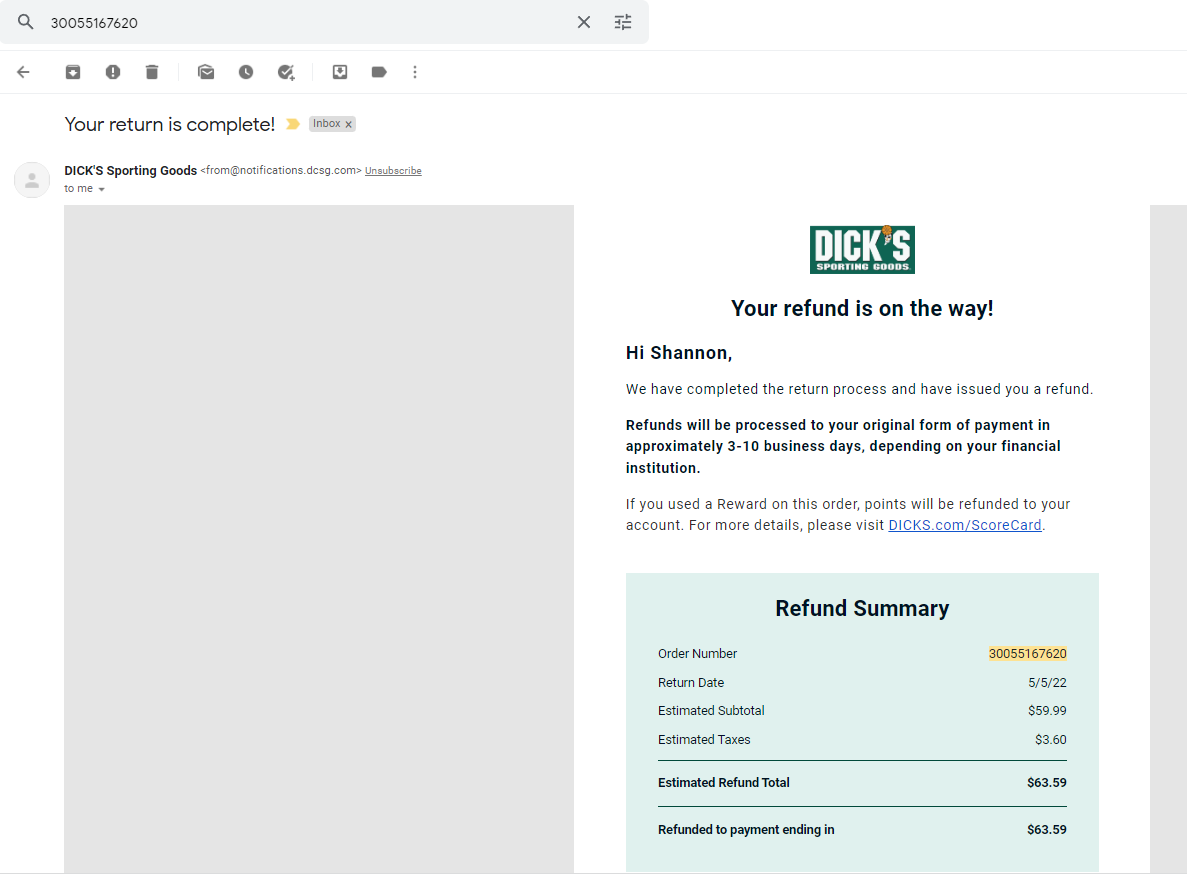
Task: Open the Labels icon
Action: click(379, 72)
